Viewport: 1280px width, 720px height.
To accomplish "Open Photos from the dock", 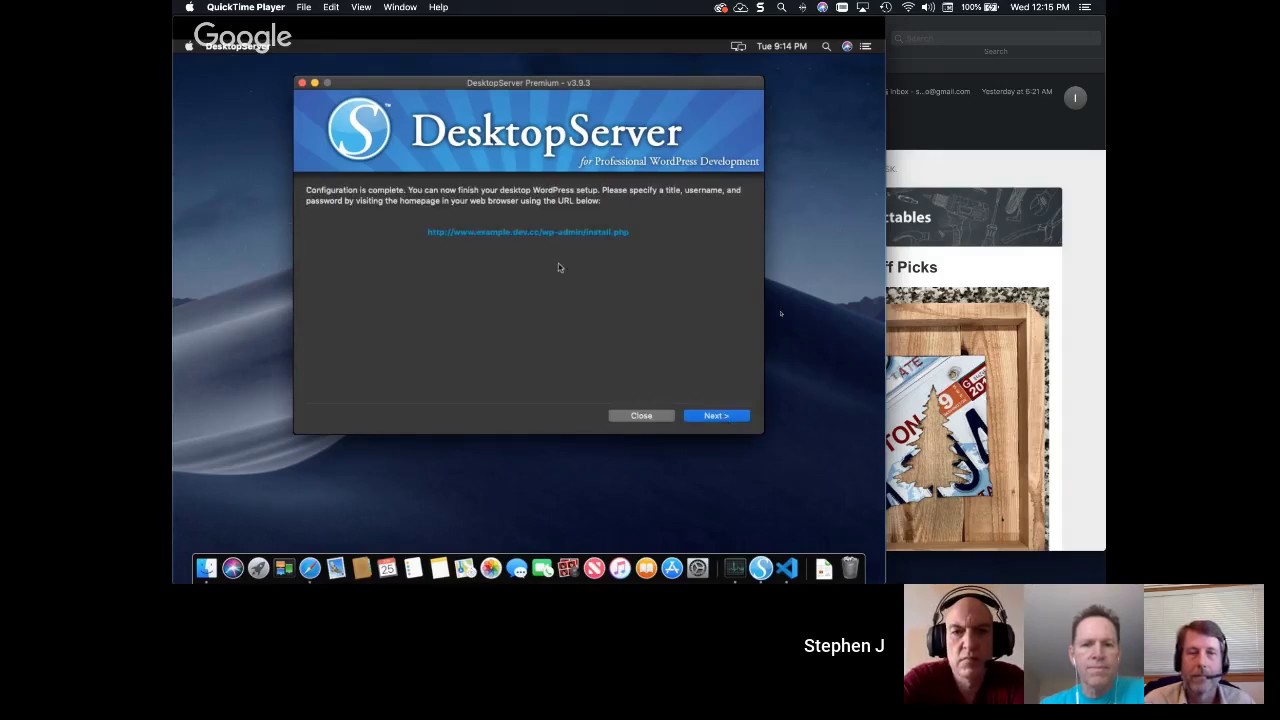I will 491,569.
